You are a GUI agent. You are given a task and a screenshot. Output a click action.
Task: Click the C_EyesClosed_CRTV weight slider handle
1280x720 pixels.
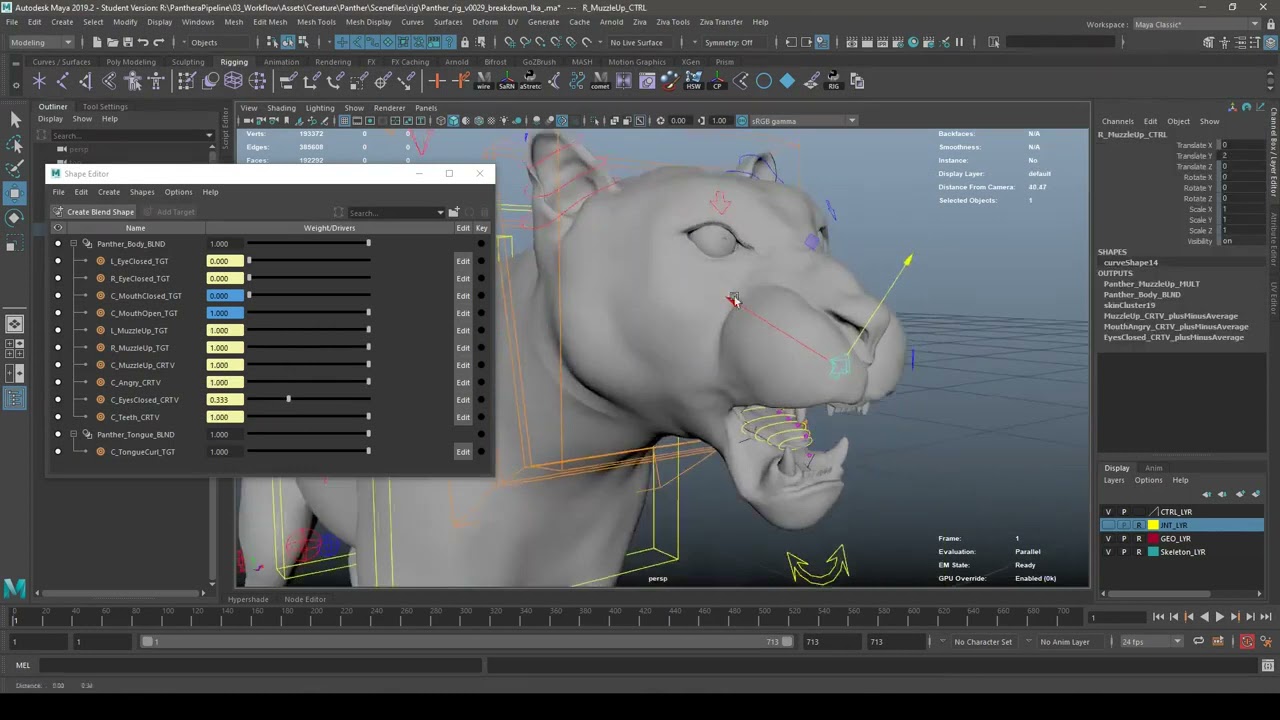pyautogui.click(x=288, y=400)
